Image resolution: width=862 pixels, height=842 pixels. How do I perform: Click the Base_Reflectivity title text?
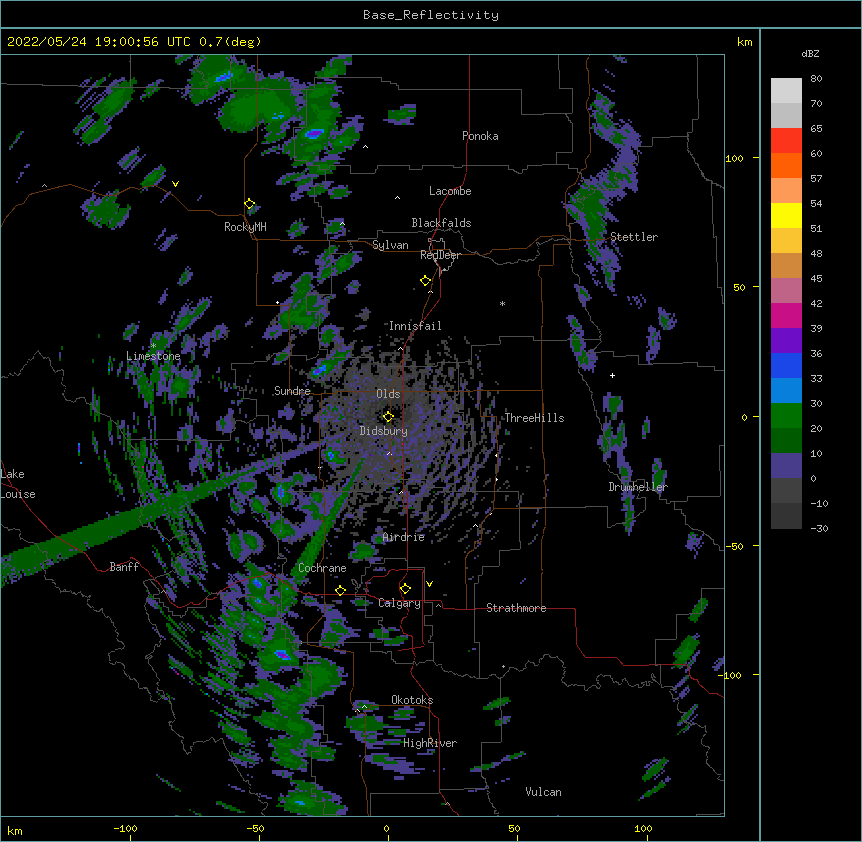click(431, 15)
